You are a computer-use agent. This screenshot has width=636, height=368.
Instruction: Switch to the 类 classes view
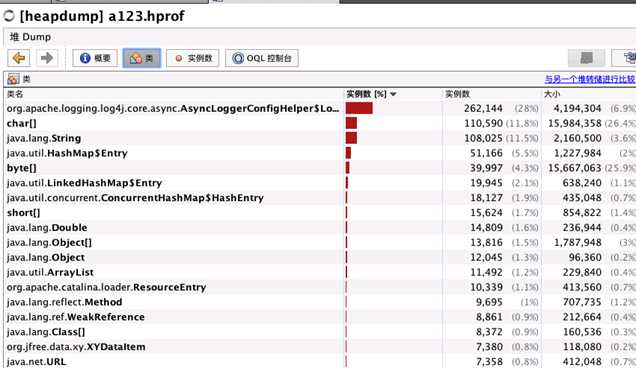coord(142,58)
